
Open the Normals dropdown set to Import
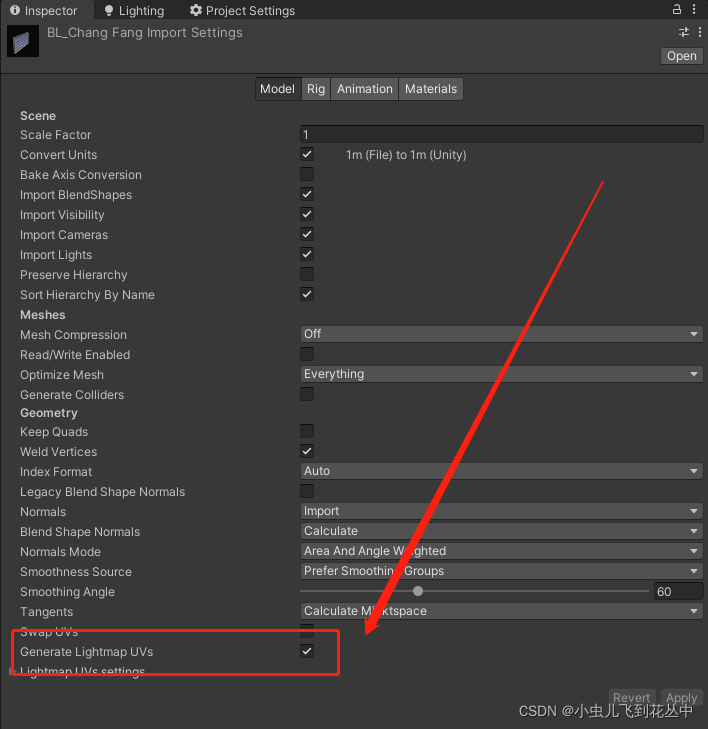point(501,511)
